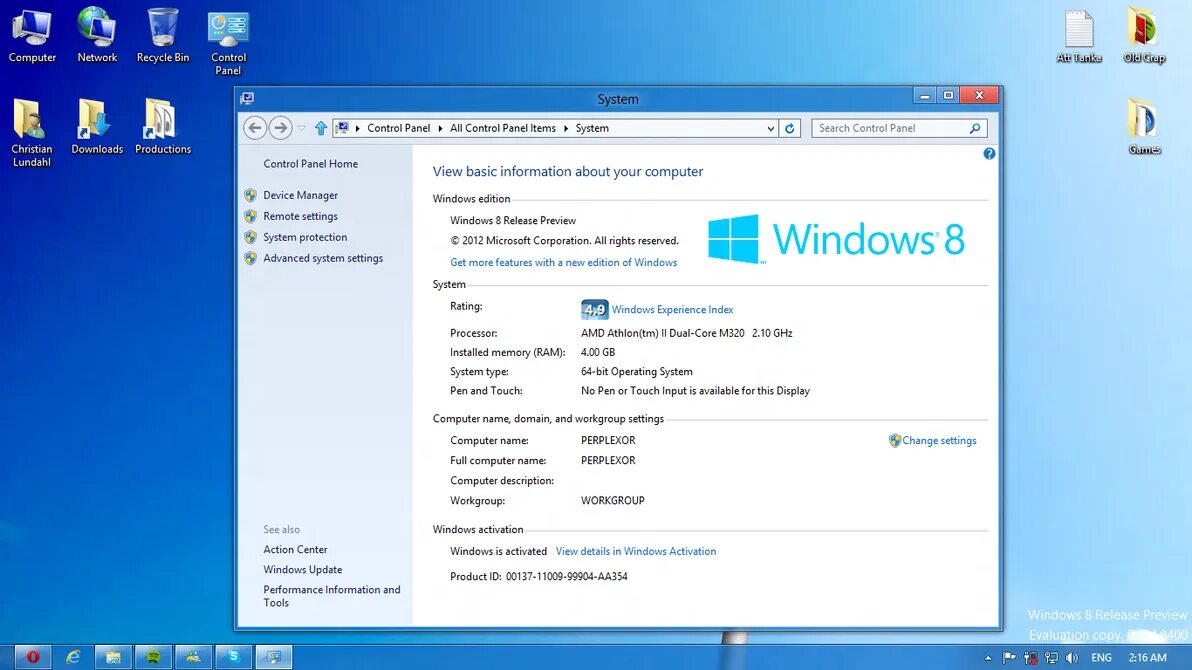1192x670 pixels.
Task: Open Control Panel Home
Action: pos(310,164)
